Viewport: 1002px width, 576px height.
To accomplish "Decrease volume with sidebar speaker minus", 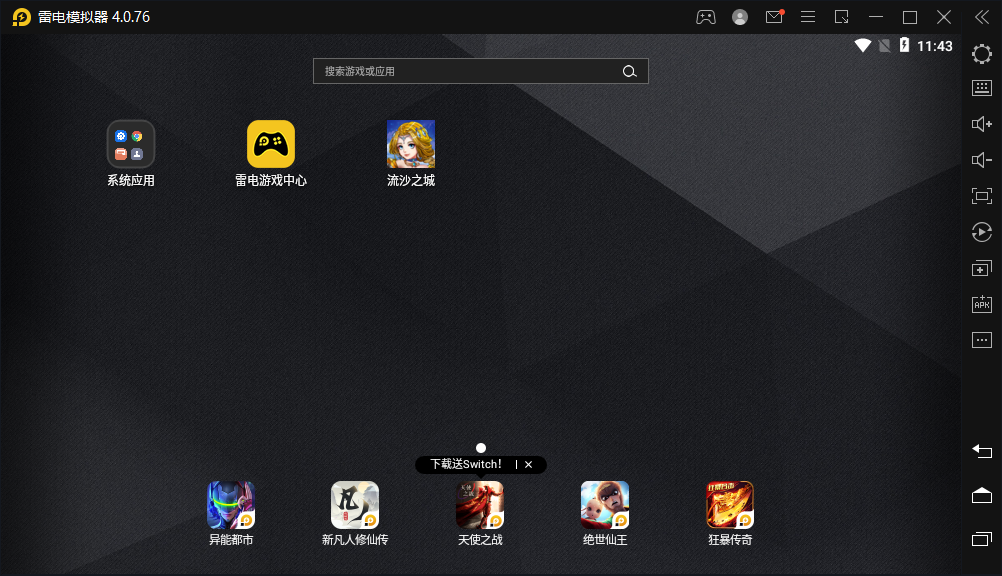I will click(982, 160).
